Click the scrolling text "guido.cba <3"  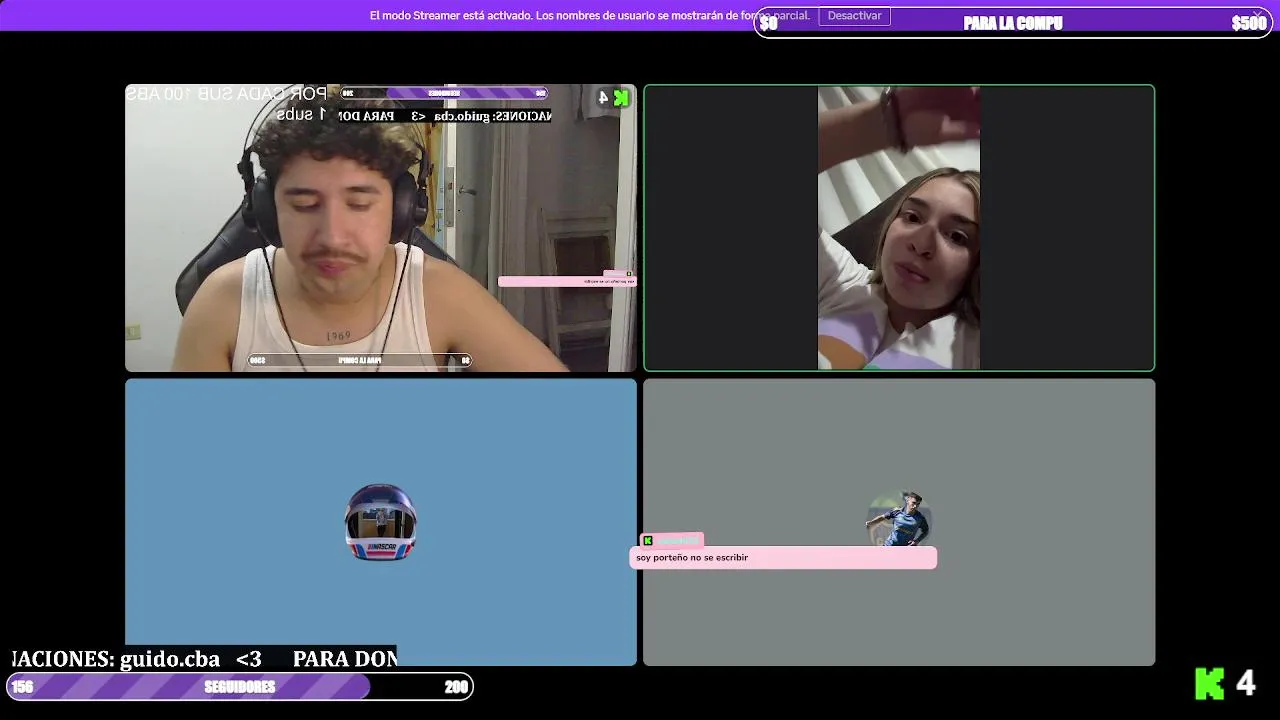tap(190, 659)
